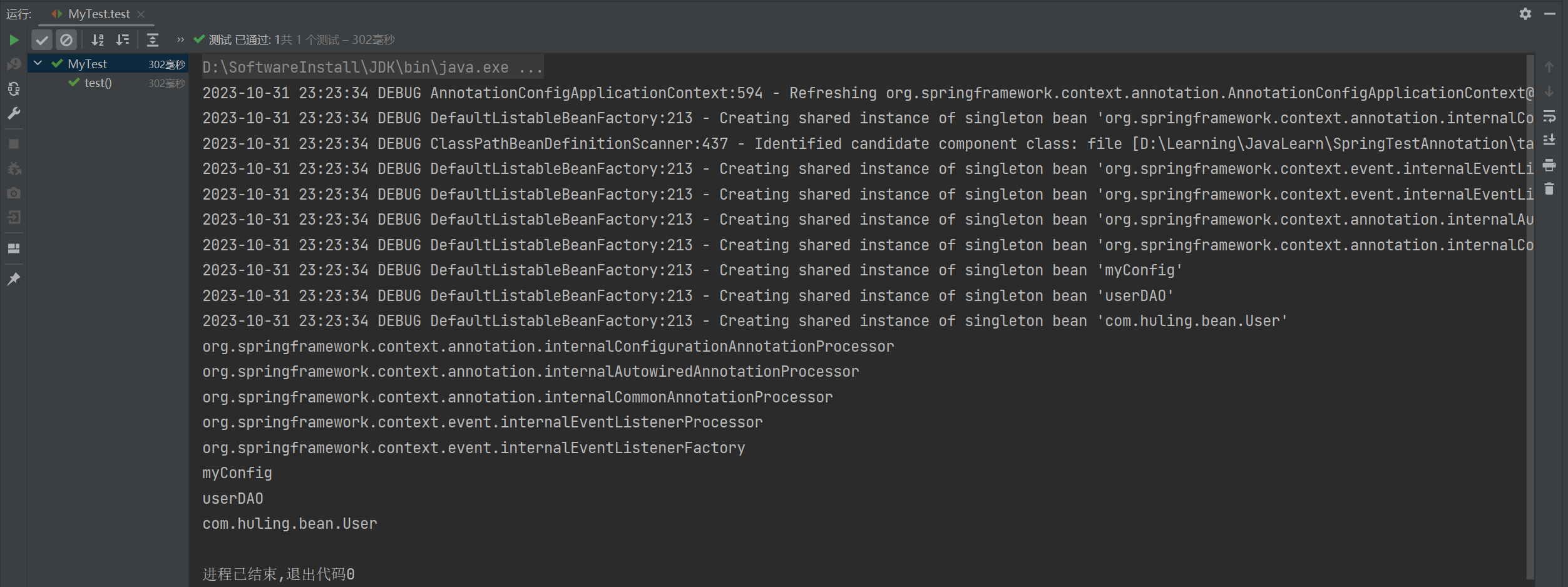Collapse the MyTest tree node
1568x587 pixels.
pos(38,63)
